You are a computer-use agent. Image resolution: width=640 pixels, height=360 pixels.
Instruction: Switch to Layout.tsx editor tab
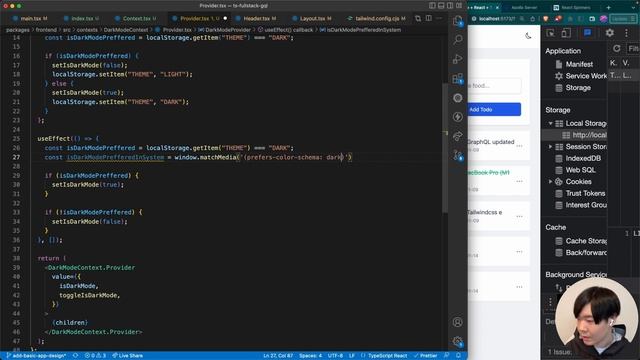(312, 18)
